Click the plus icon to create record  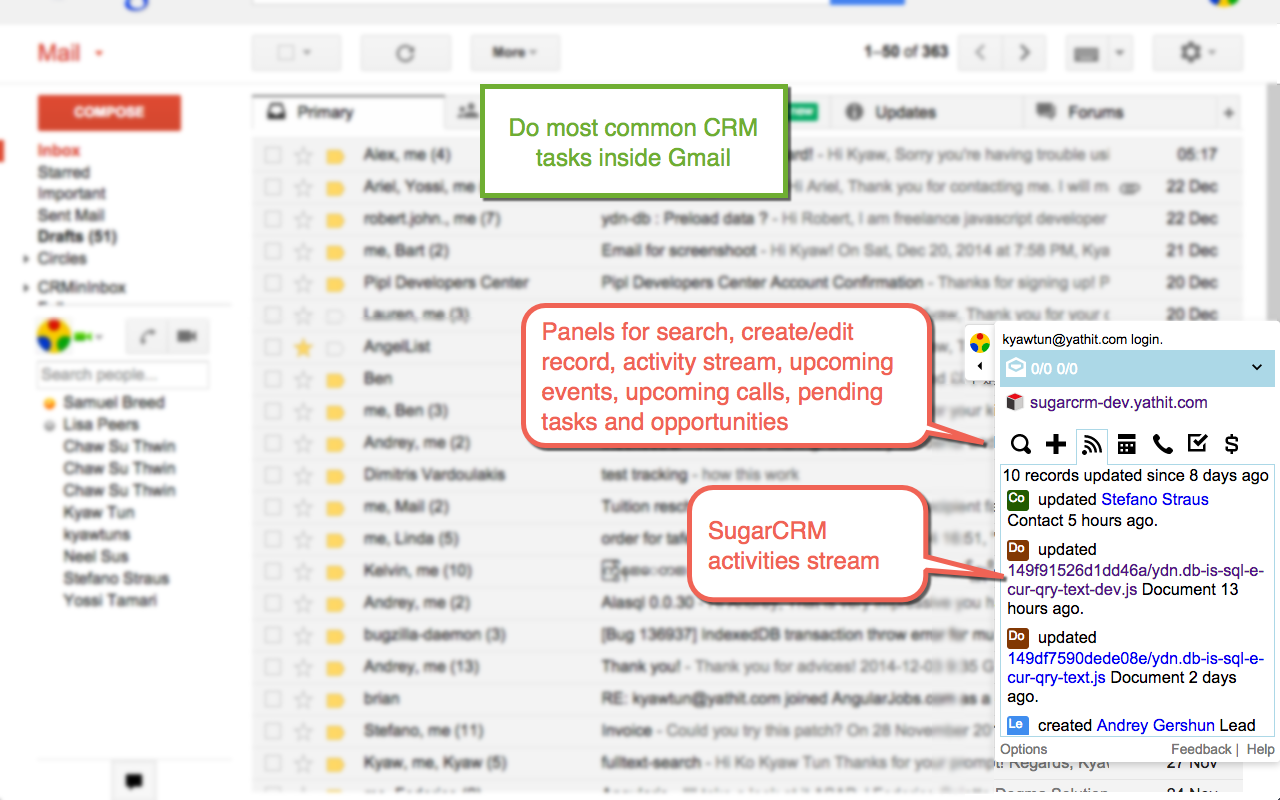point(1056,444)
